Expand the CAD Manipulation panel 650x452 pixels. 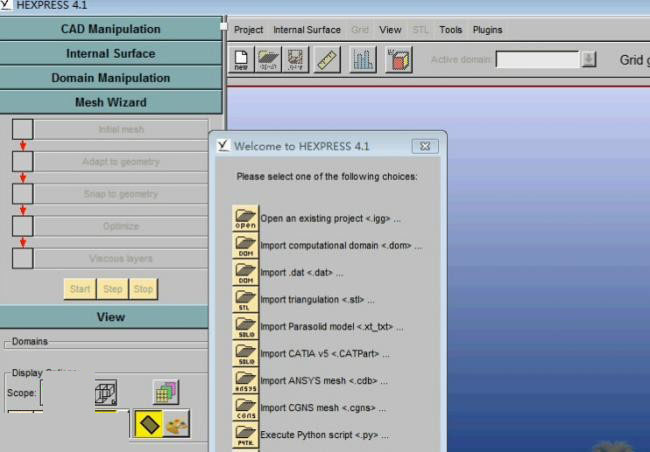[x=111, y=29]
